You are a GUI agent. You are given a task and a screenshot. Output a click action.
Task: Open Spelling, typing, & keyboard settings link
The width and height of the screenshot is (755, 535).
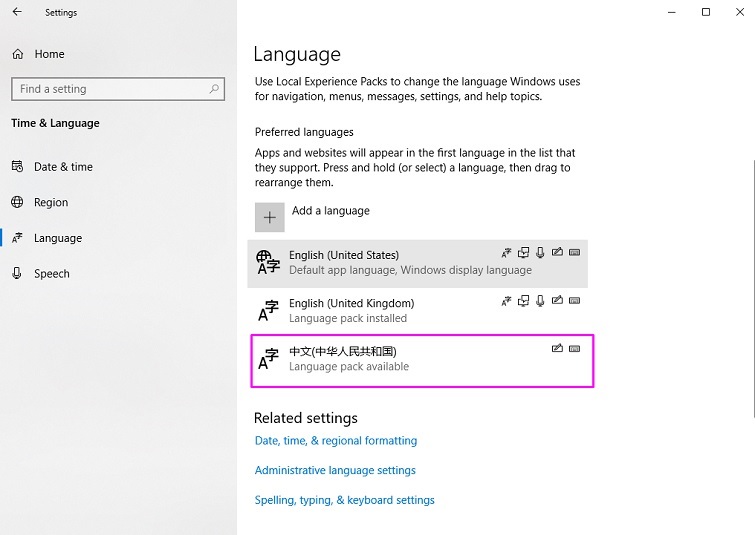(344, 500)
